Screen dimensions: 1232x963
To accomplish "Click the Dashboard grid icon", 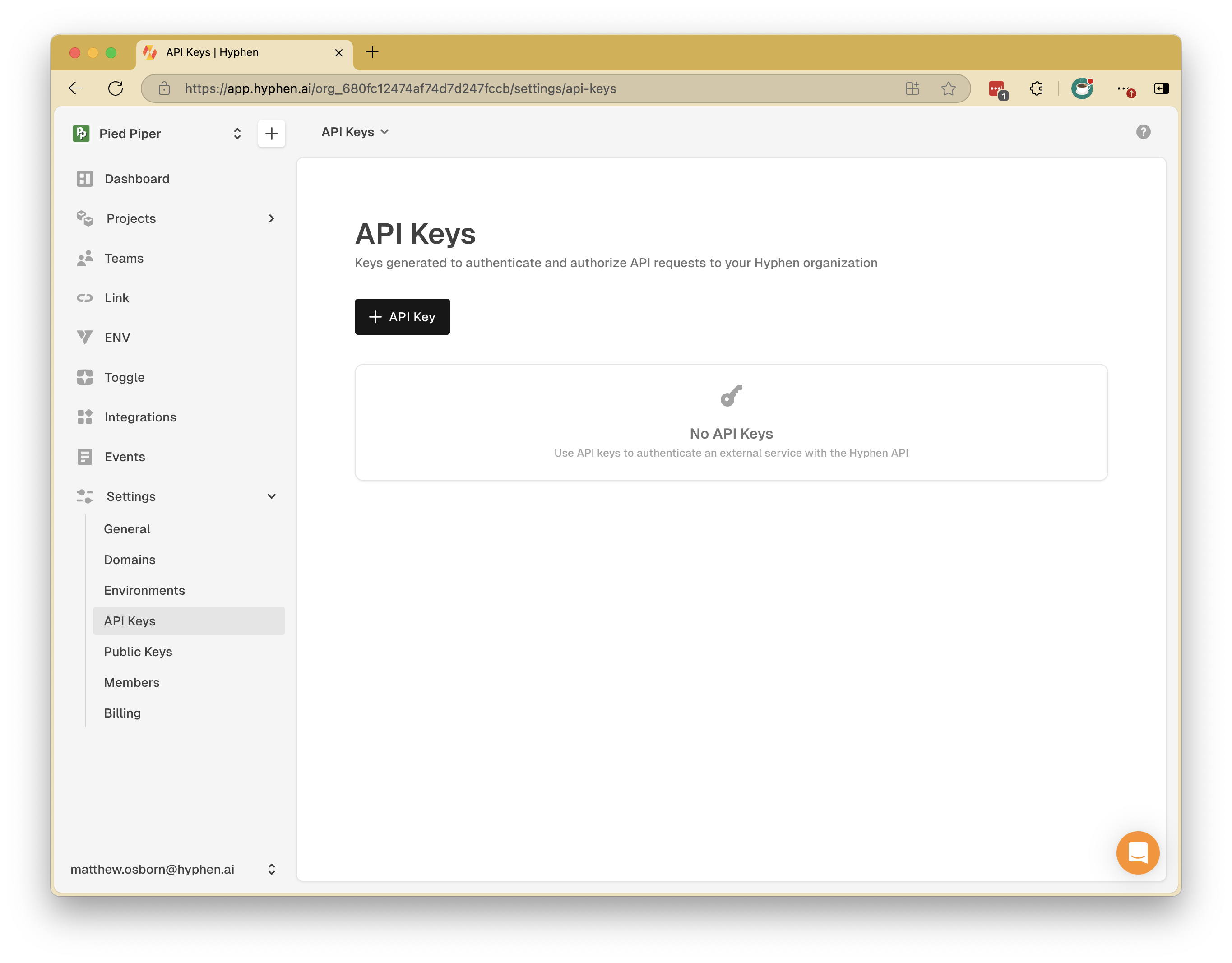I will (85, 179).
